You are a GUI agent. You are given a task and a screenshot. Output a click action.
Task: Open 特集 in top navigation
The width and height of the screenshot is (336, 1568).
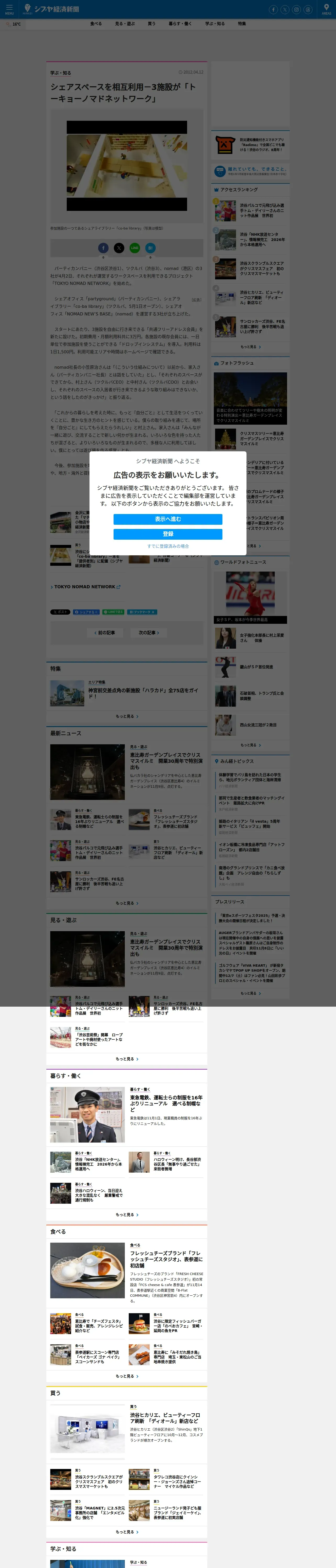tap(242, 24)
